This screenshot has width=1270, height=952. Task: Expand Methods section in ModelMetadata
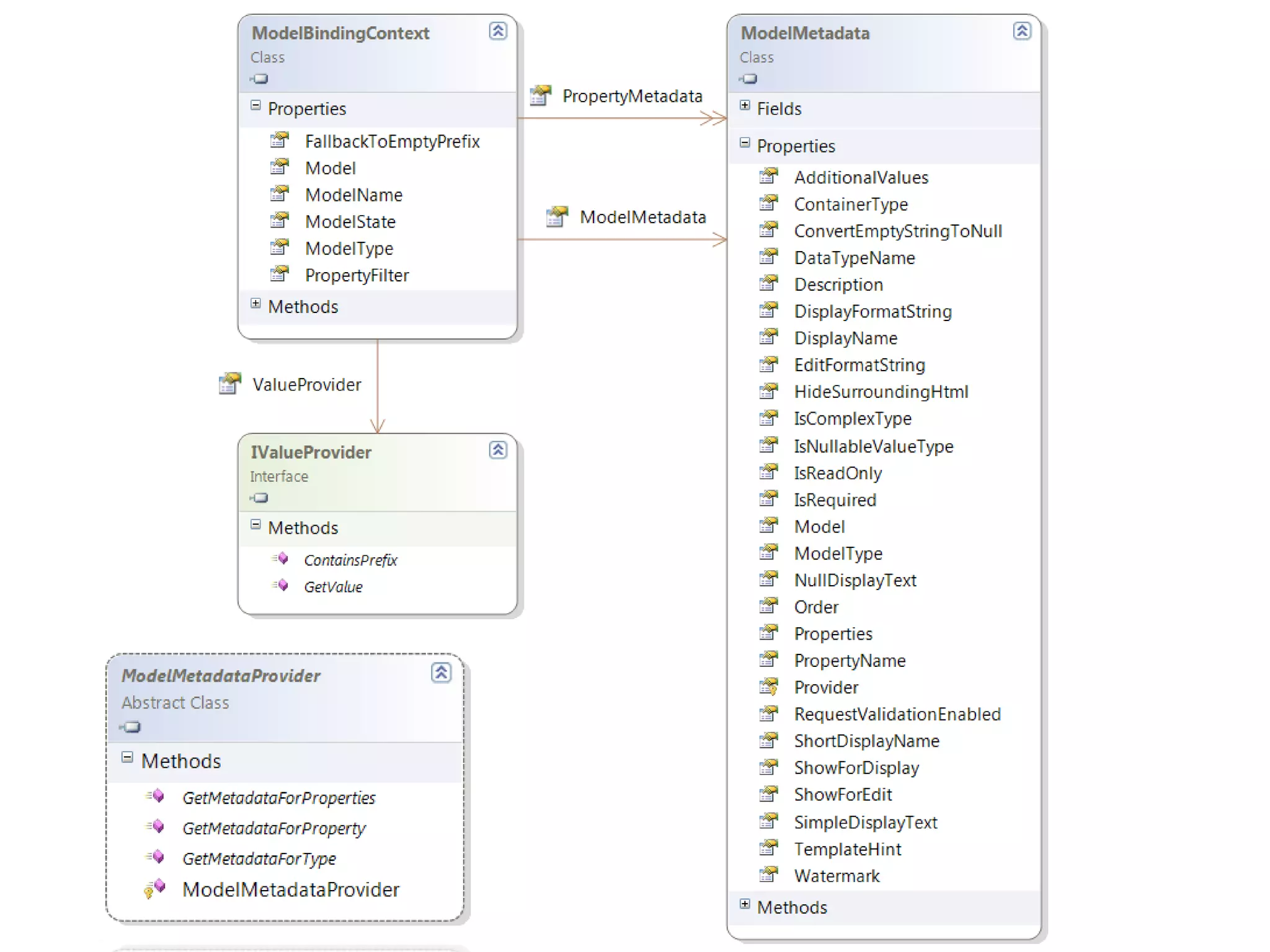click(745, 904)
